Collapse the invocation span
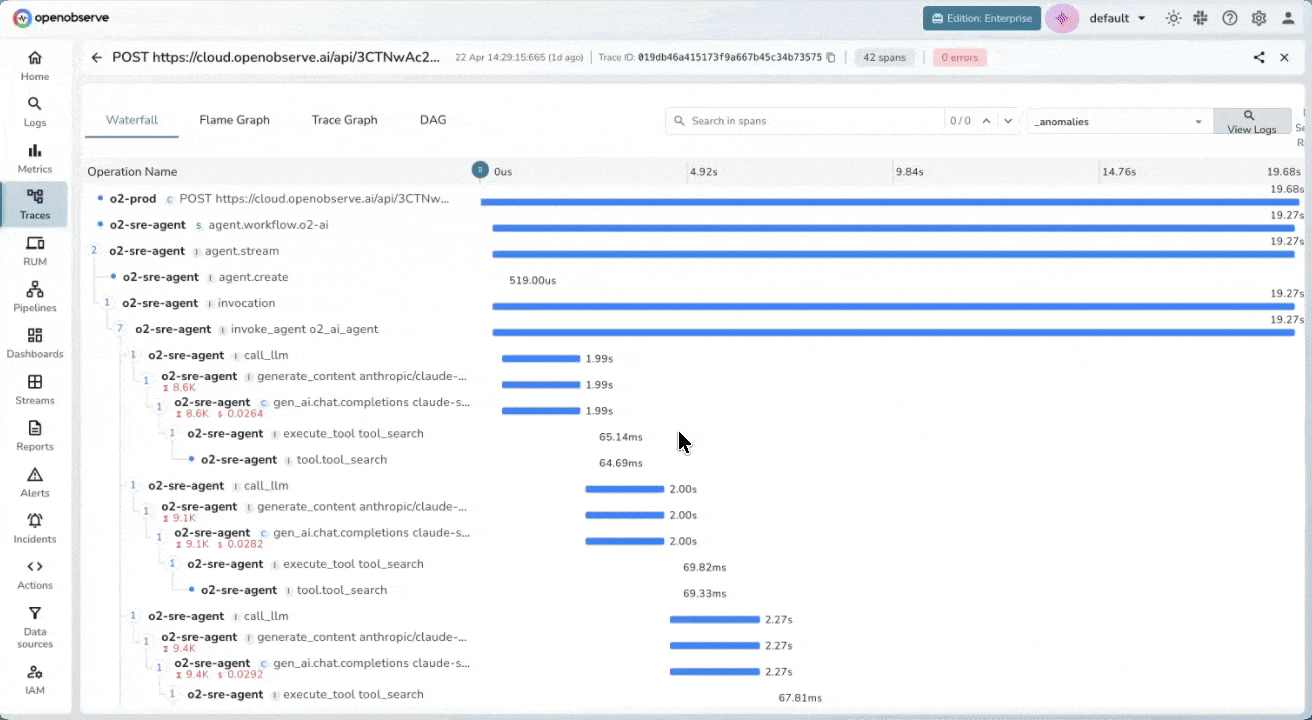Viewport: 1312px width, 720px height. 107,303
